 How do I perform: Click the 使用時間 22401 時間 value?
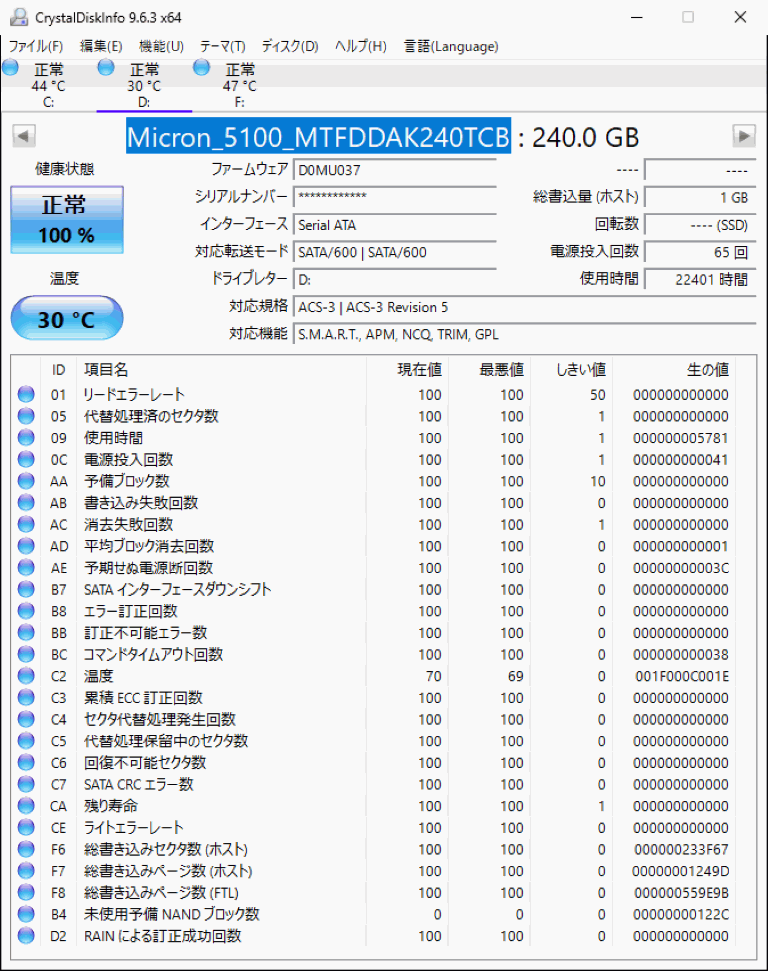click(700, 279)
